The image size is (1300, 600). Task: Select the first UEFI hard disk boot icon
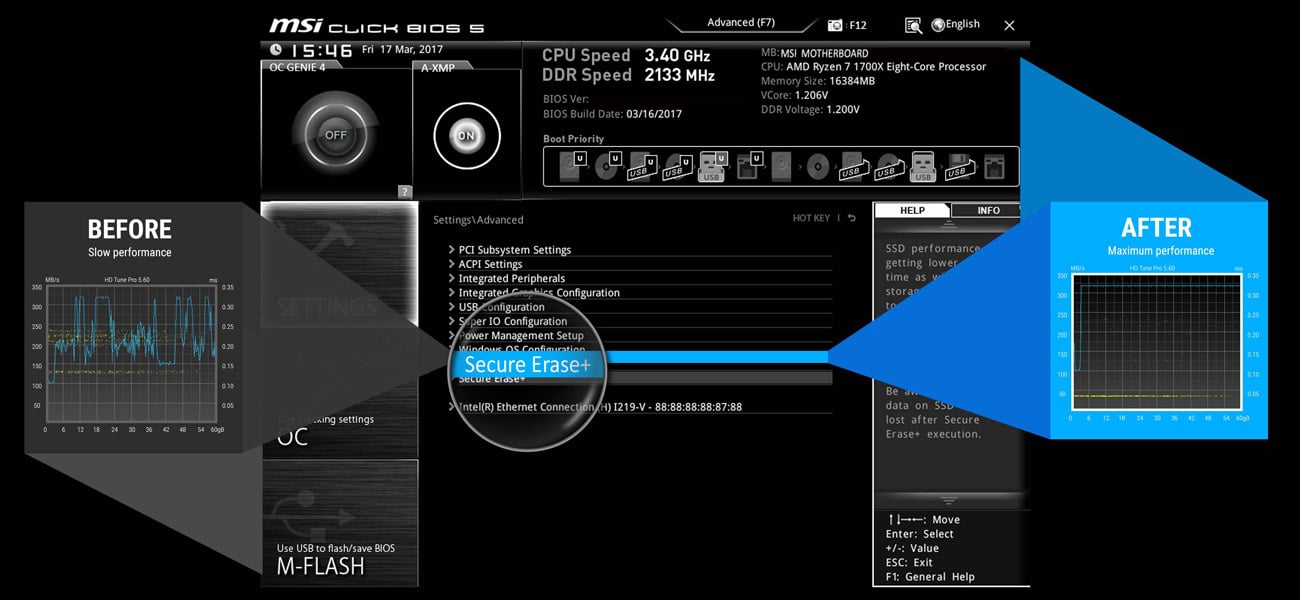(x=571, y=166)
